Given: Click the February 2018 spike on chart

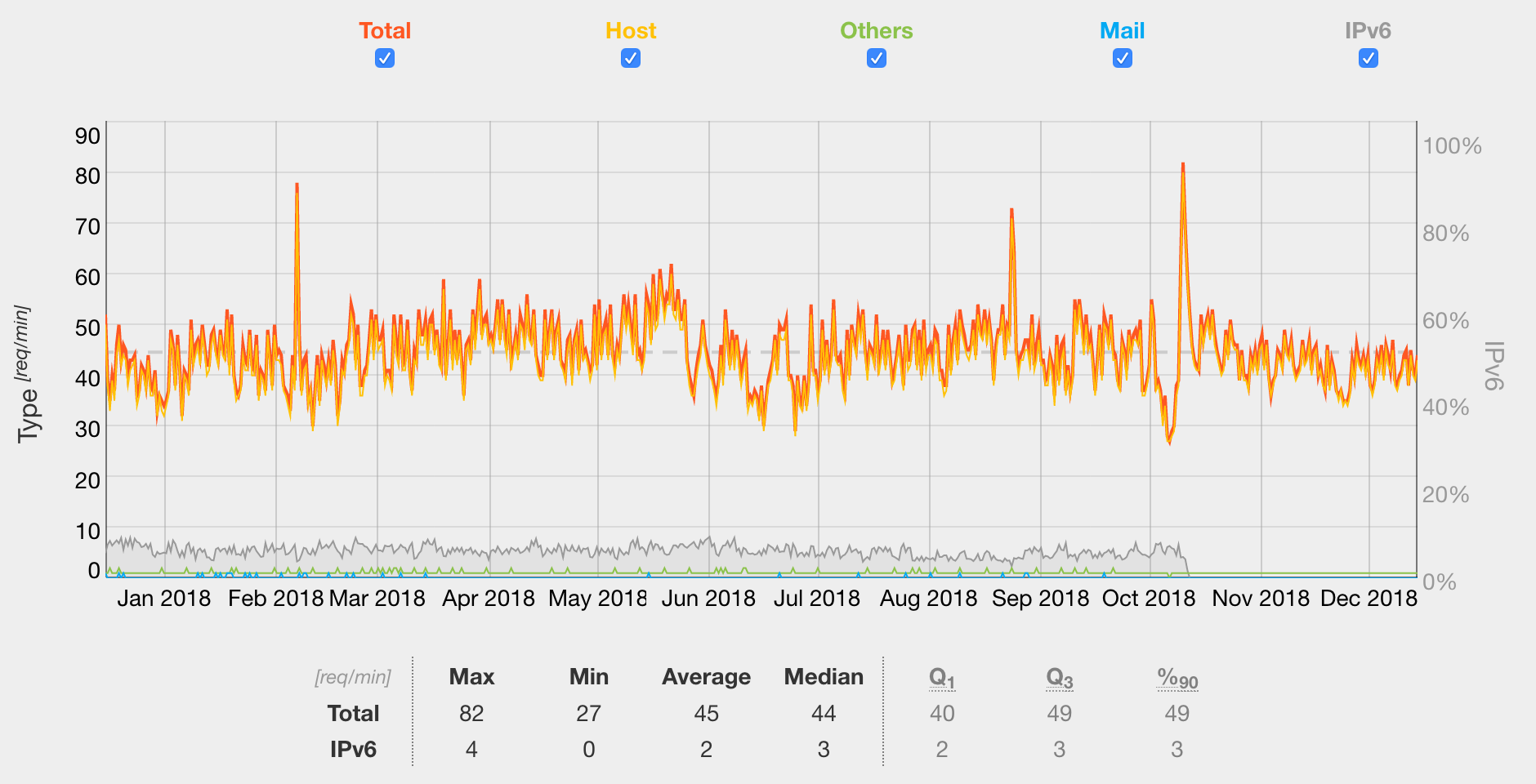Looking at the screenshot, I should tap(297, 186).
